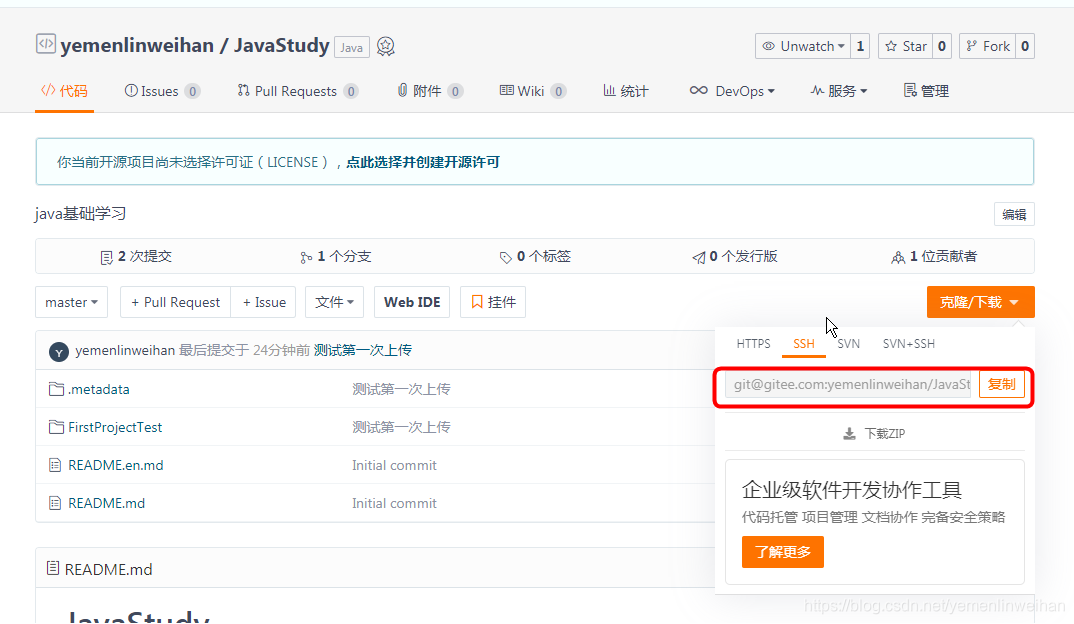Click the fork count 0
The height and width of the screenshot is (624, 1074).
point(1025,46)
